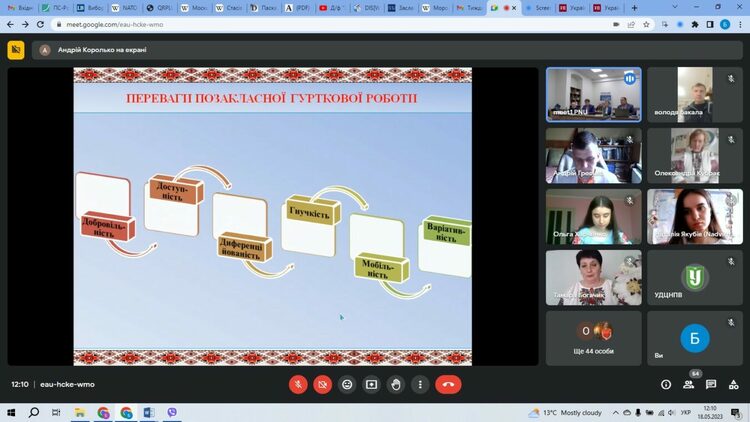
Task: Open Microsoft Word from the taskbar
Action: coord(149,412)
